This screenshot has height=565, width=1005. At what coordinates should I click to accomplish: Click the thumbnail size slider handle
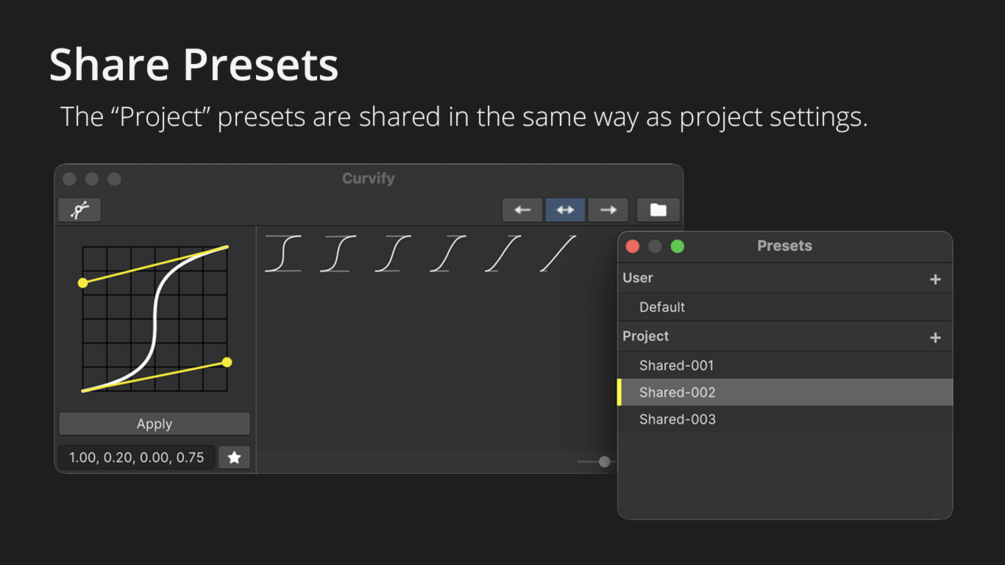(x=604, y=461)
